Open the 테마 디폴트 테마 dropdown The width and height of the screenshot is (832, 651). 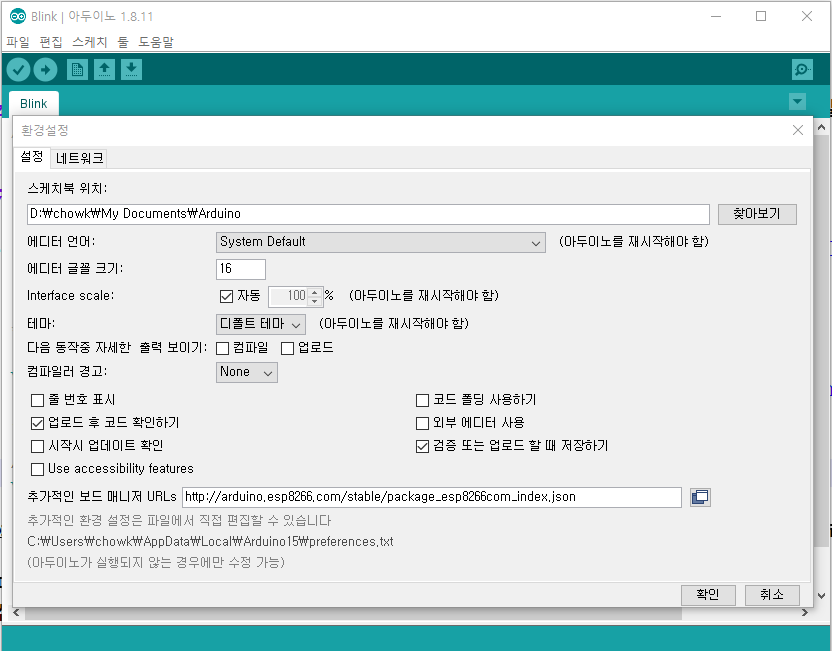(260, 324)
